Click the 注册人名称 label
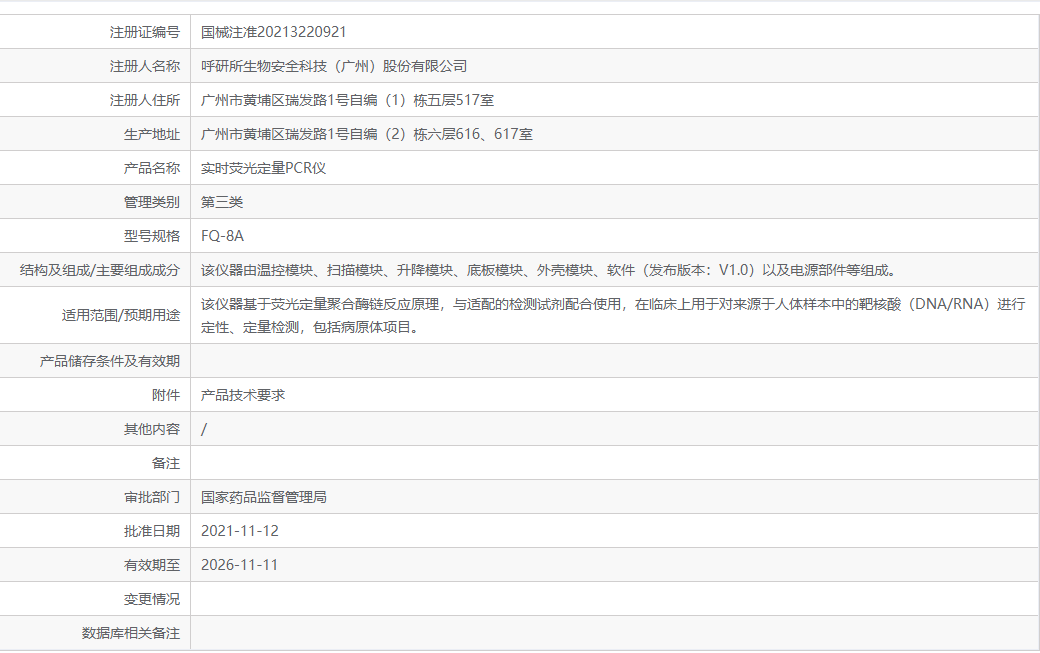The height and width of the screenshot is (653, 1040). [x=145, y=66]
